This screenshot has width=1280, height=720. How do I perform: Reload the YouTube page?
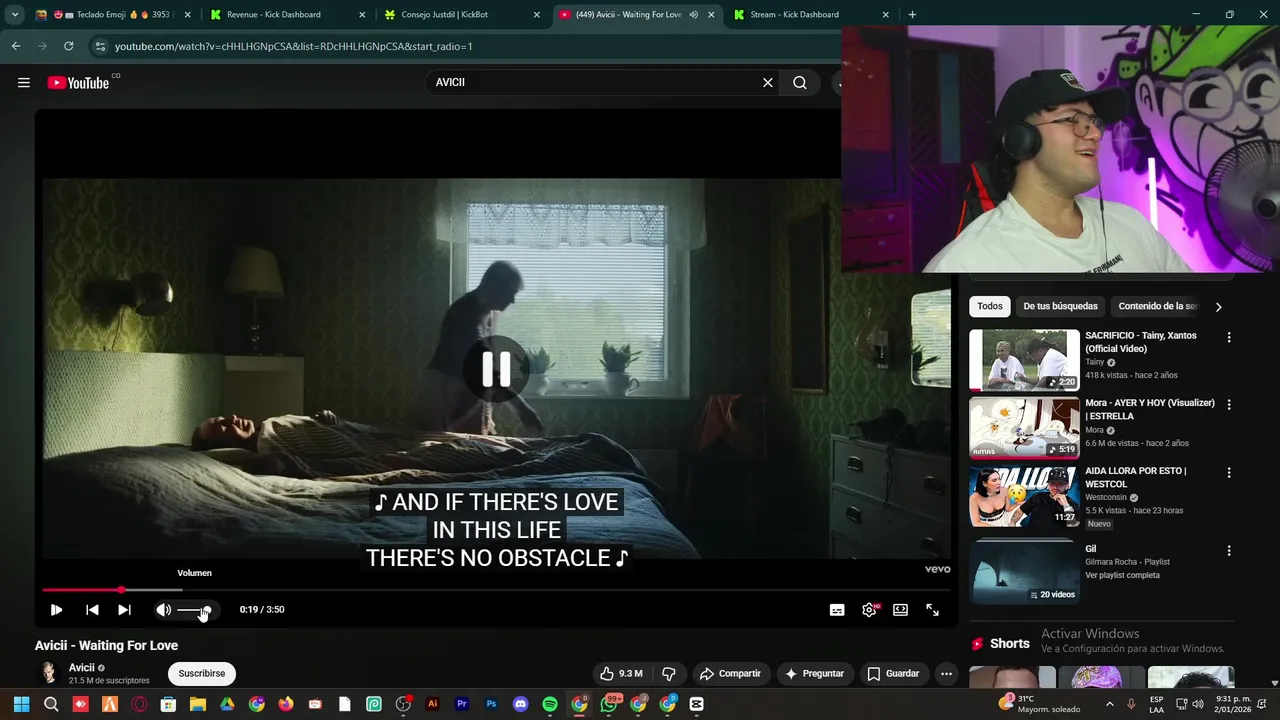coord(68,46)
